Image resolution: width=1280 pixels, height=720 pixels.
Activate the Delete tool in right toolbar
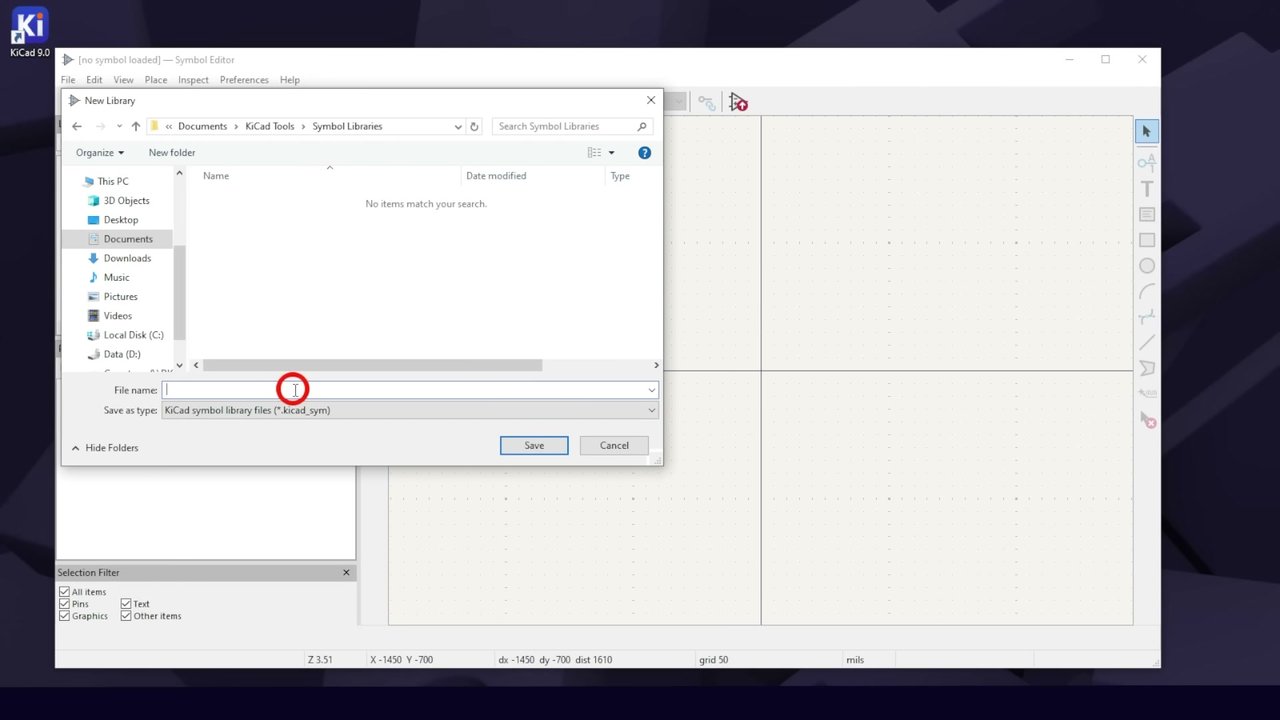coord(1147,421)
